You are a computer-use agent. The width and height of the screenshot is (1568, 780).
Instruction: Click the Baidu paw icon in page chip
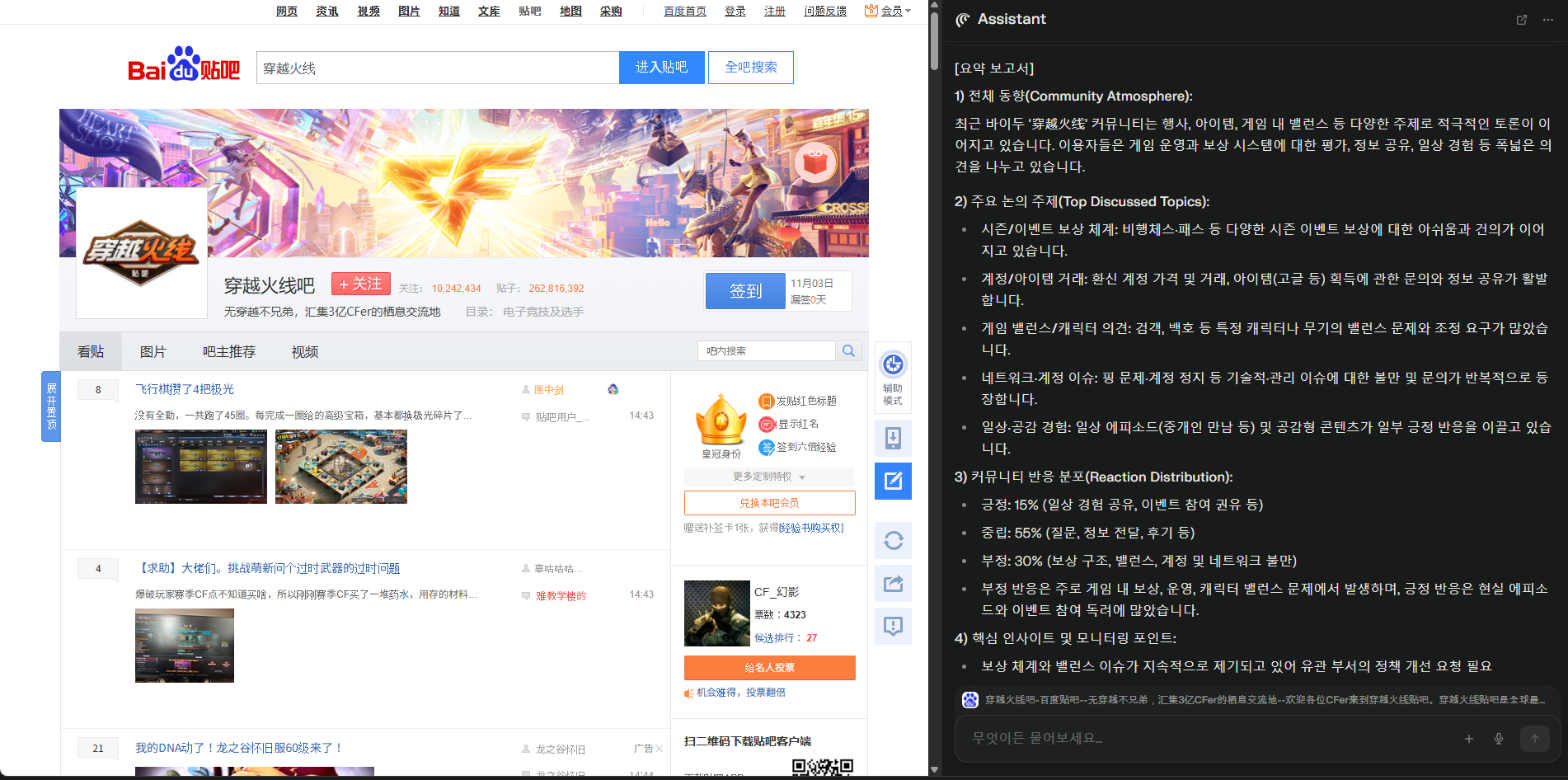pos(970,700)
